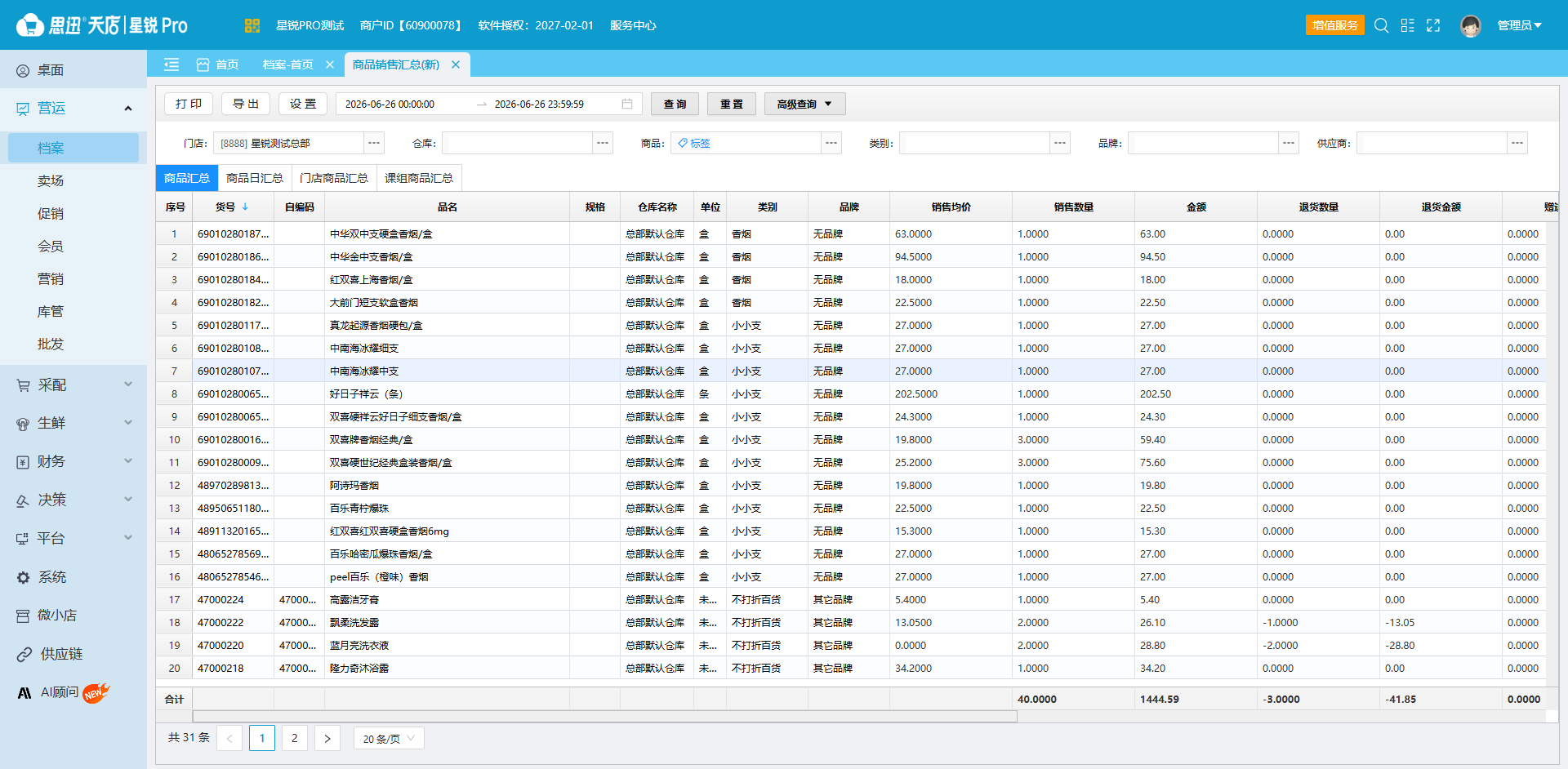1568x769 pixels.
Task: Click the 供应商 ellipsis picker button
Action: point(1517,143)
